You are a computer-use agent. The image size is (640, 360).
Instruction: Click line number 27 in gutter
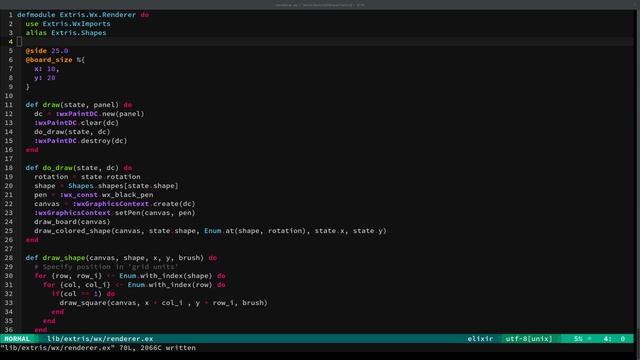[x=9, y=249]
